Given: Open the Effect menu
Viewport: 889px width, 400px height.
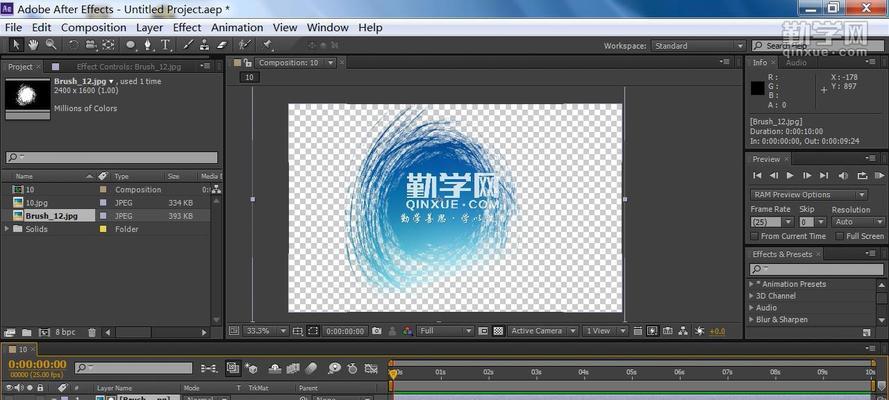Looking at the screenshot, I should click(187, 27).
